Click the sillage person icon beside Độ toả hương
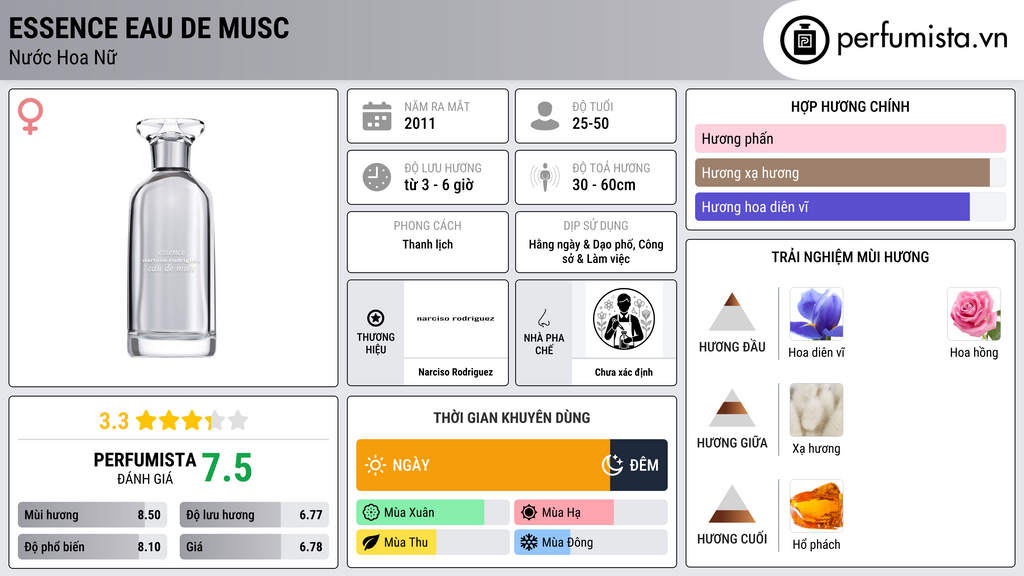 click(x=545, y=177)
